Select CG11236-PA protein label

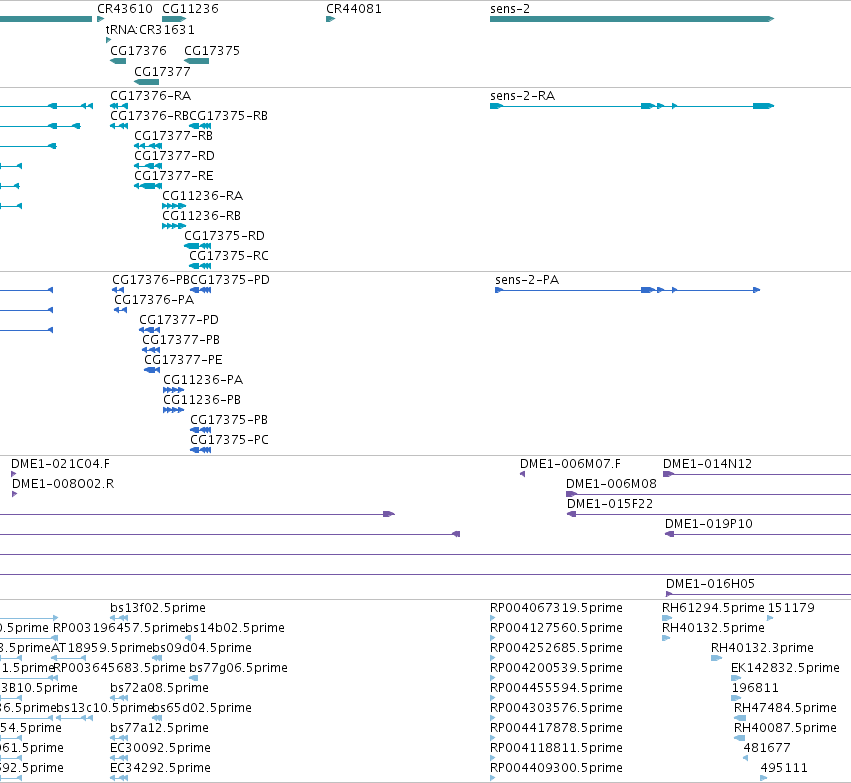203,380
